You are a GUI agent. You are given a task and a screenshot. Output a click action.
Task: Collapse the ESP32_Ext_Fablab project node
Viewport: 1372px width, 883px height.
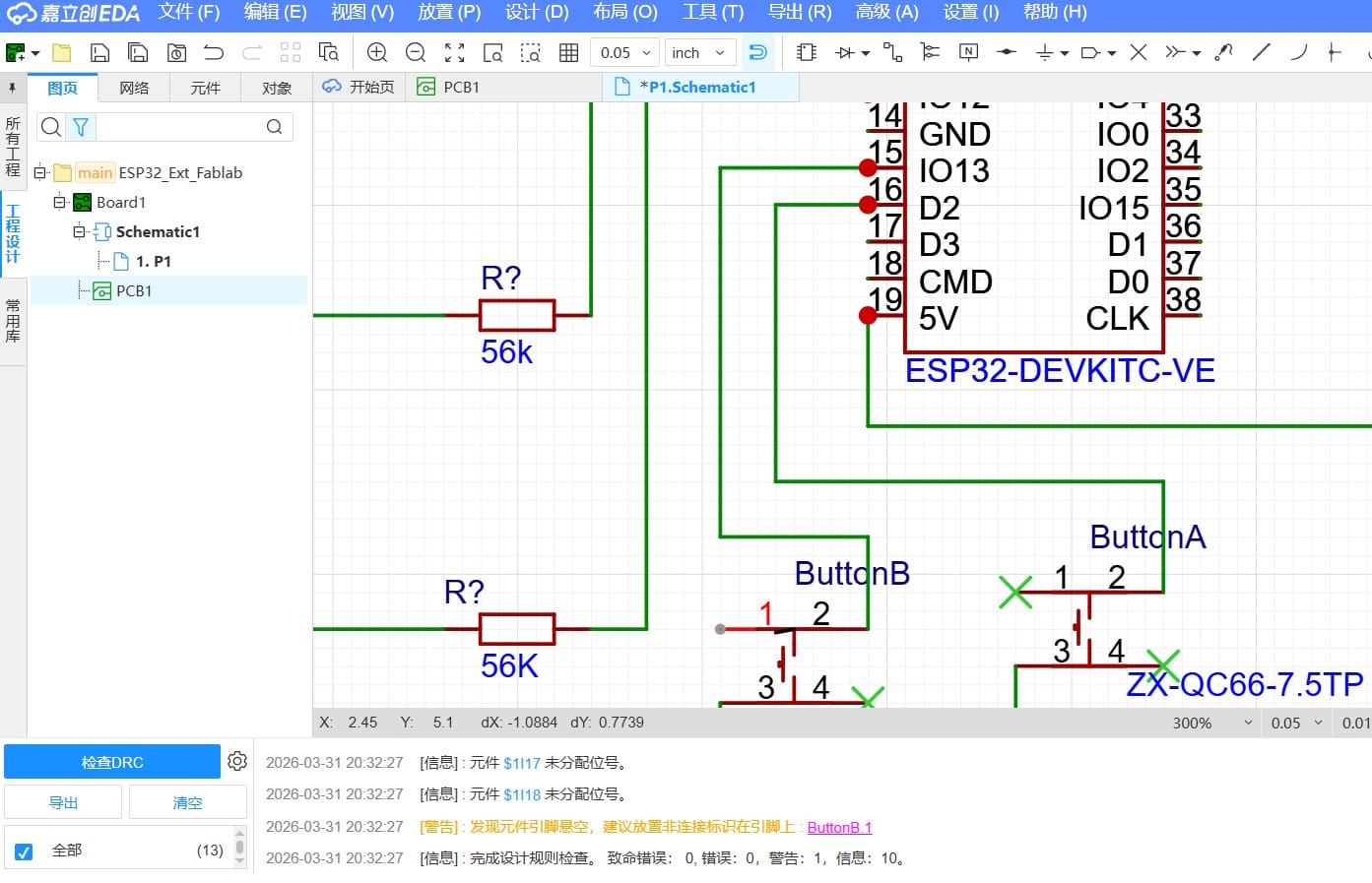click(39, 172)
